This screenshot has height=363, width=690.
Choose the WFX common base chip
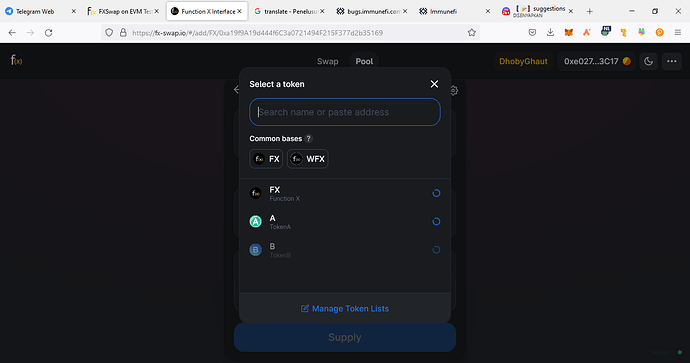tap(308, 159)
